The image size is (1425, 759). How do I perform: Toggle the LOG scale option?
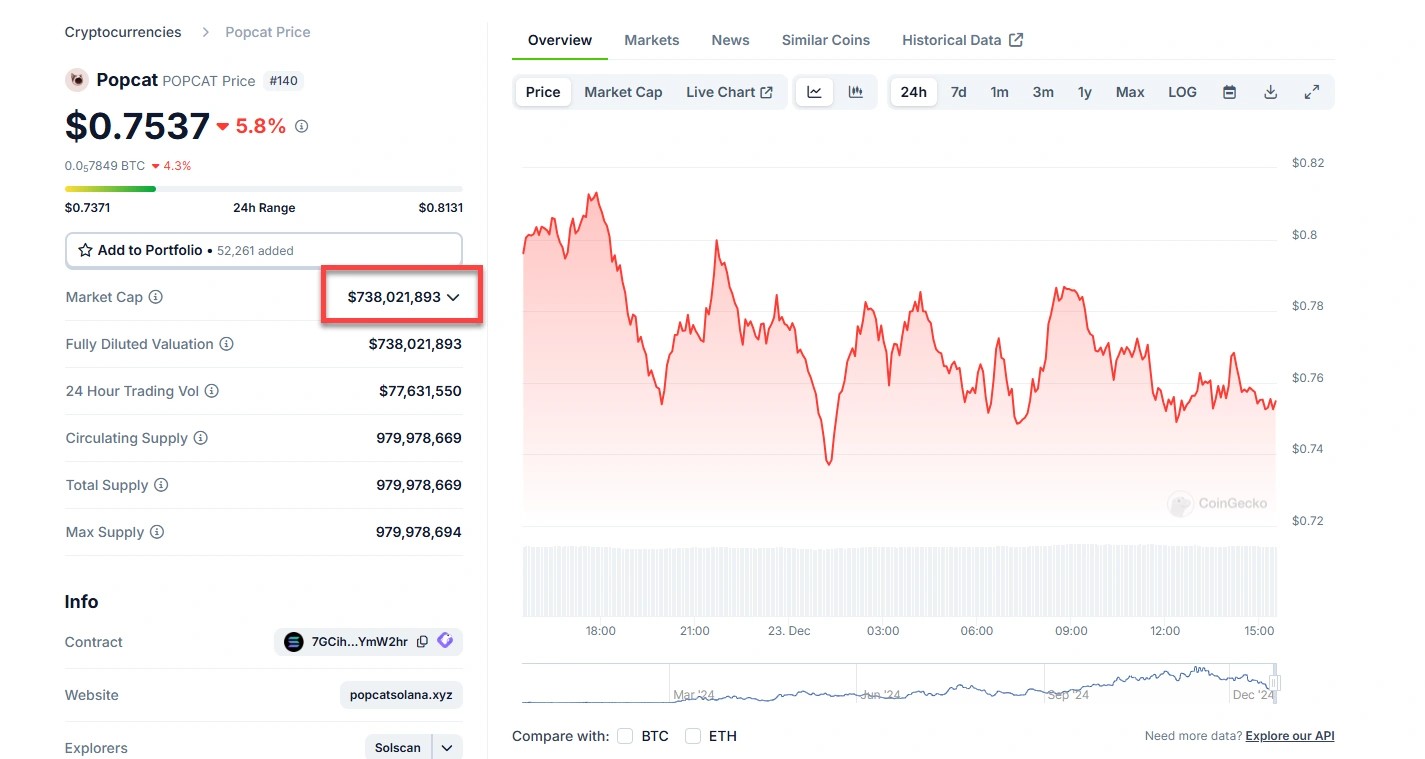click(x=1182, y=92)
